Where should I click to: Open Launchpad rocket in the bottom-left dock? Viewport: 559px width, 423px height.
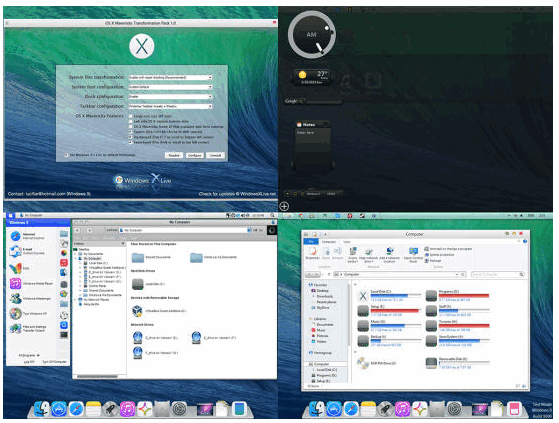111,409
